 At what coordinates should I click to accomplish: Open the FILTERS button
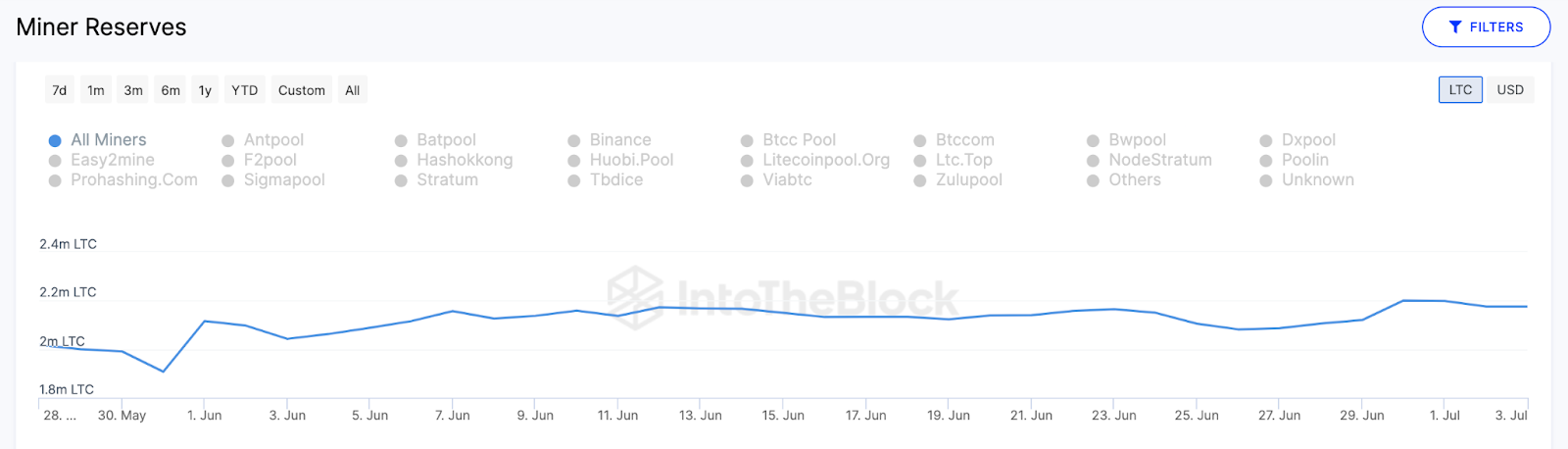point(1486,27)
